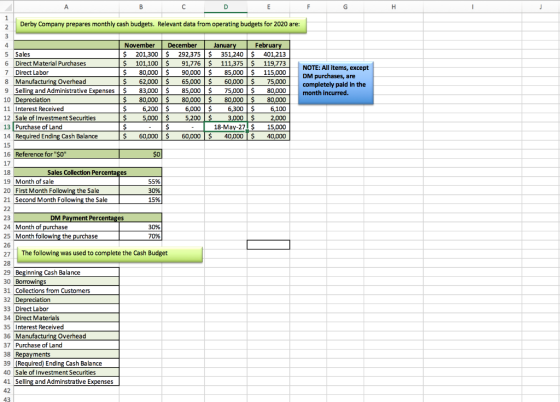The height and width of the screenshot is (402, 560).
Task: Click the Borrowings cell
Action: (x=66, y=282)
